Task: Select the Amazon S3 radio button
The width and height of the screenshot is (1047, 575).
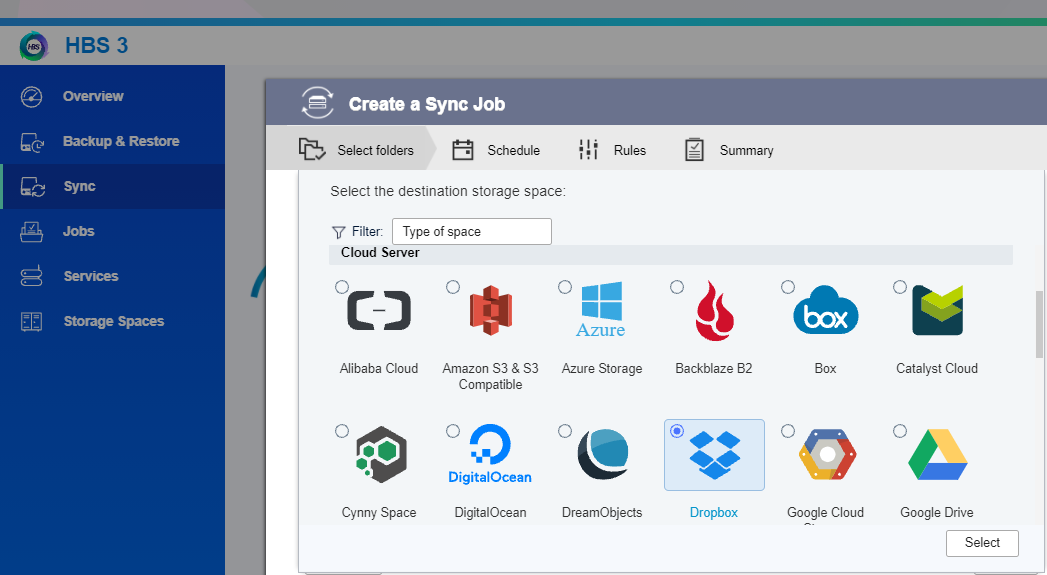Action: [453, 287]
